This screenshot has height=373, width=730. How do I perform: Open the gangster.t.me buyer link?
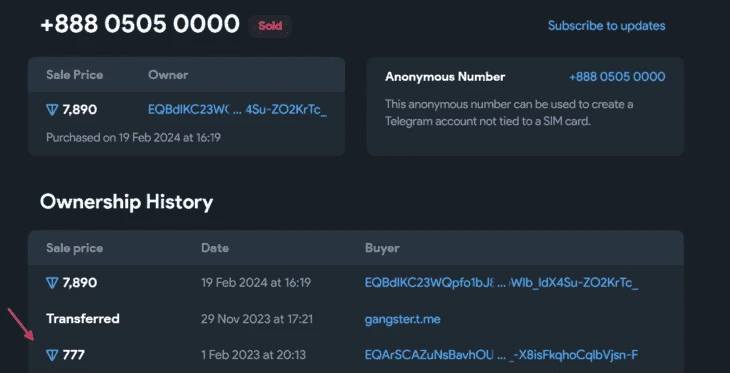coord(403,319)
